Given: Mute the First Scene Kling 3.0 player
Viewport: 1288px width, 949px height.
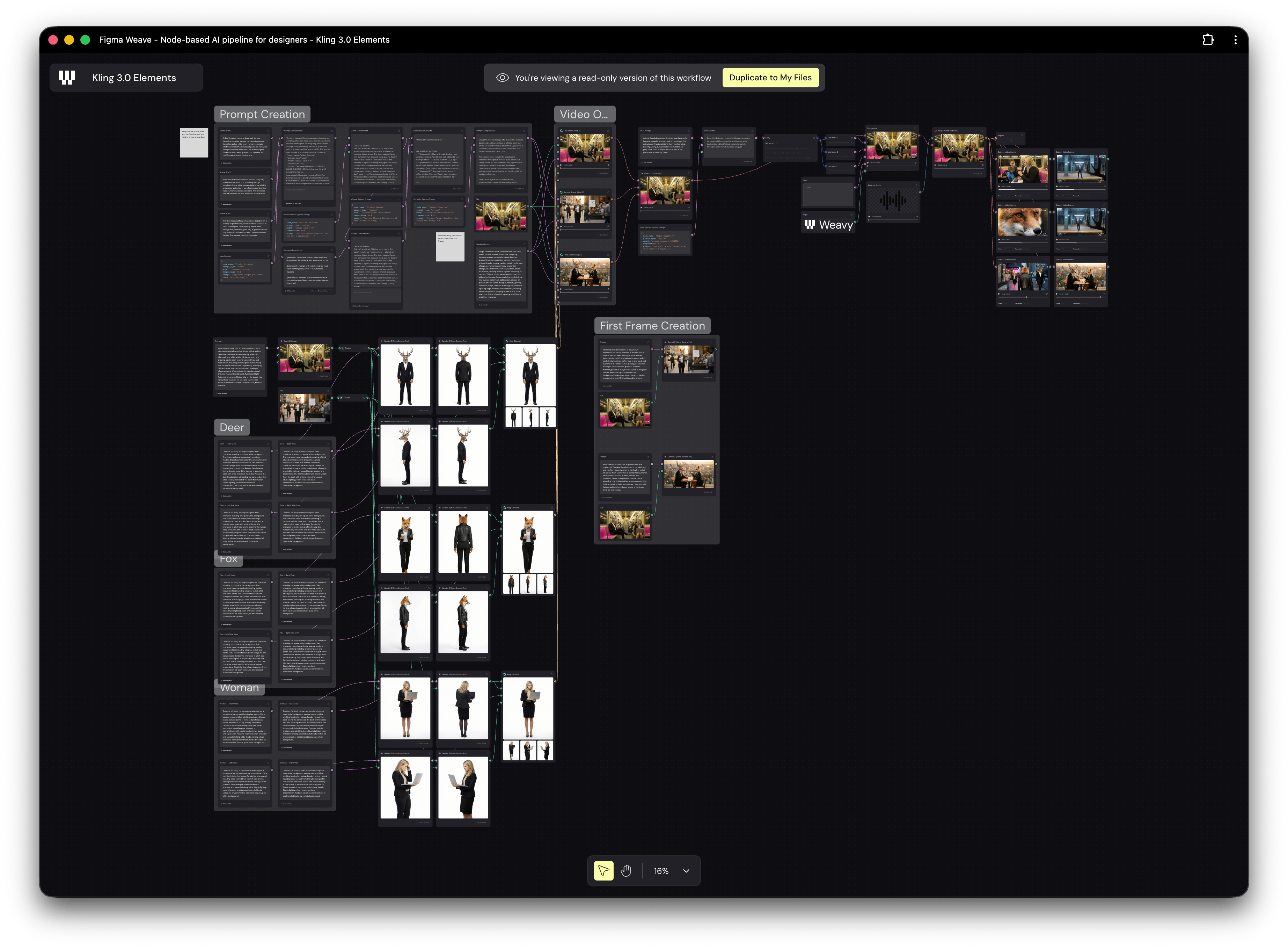Looking at the screenshot, I should coord(609,165).
